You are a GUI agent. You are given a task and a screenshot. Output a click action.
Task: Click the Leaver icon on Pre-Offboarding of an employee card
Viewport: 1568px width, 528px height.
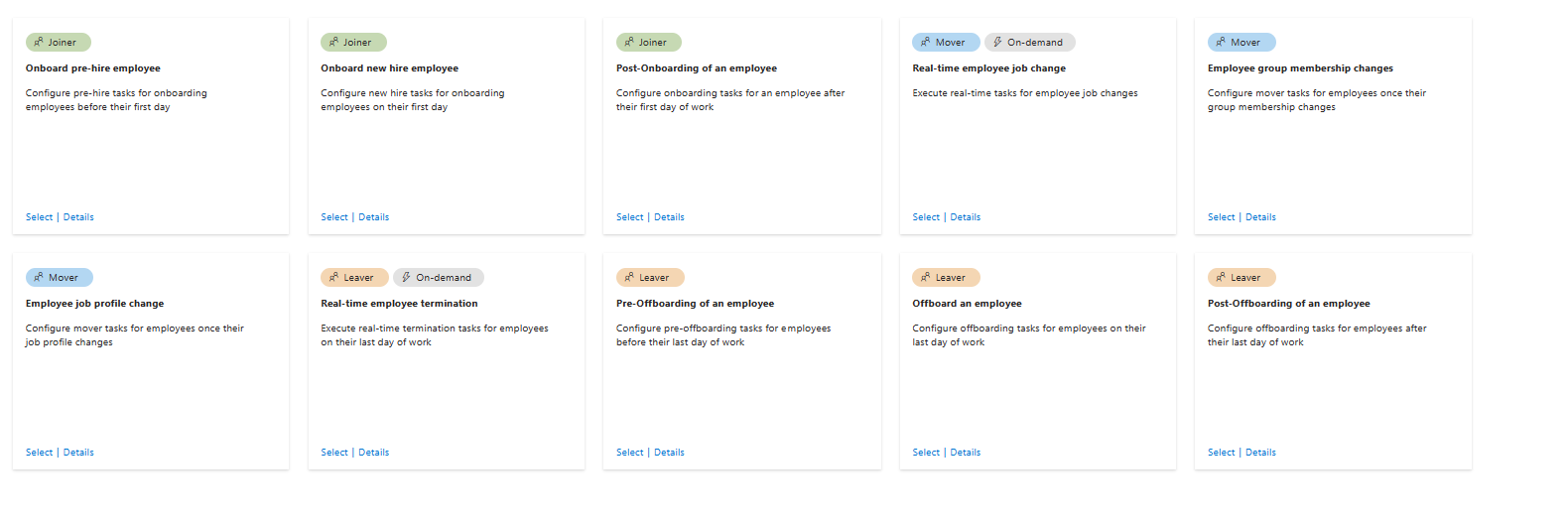(629, 278)
